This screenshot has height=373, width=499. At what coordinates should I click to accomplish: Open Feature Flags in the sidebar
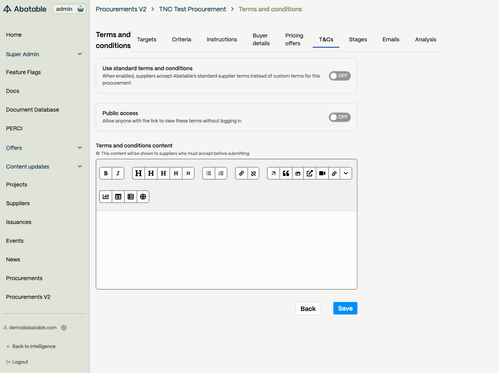click(23, 72)
